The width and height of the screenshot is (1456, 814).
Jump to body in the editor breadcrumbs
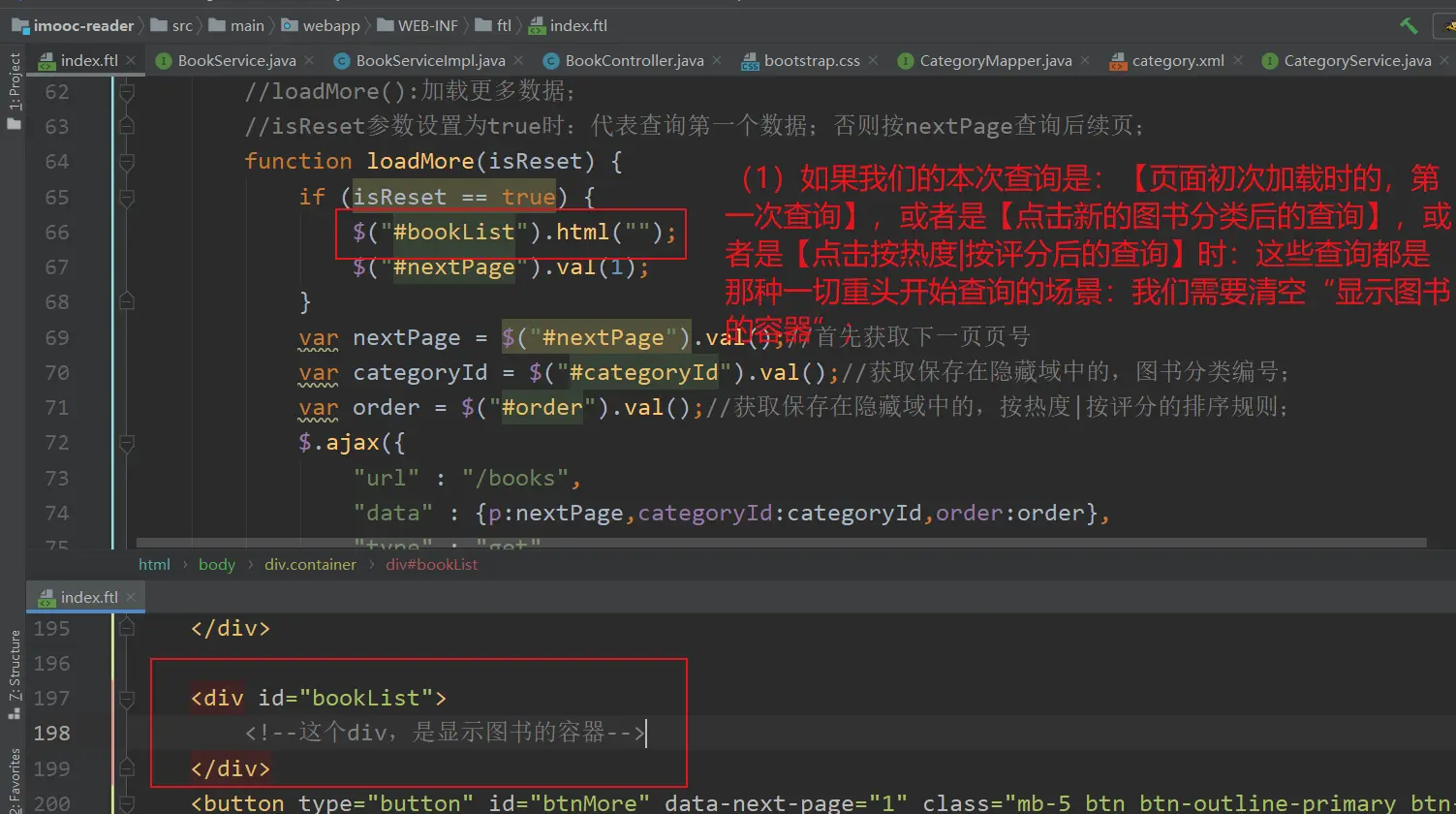point(217,564)
